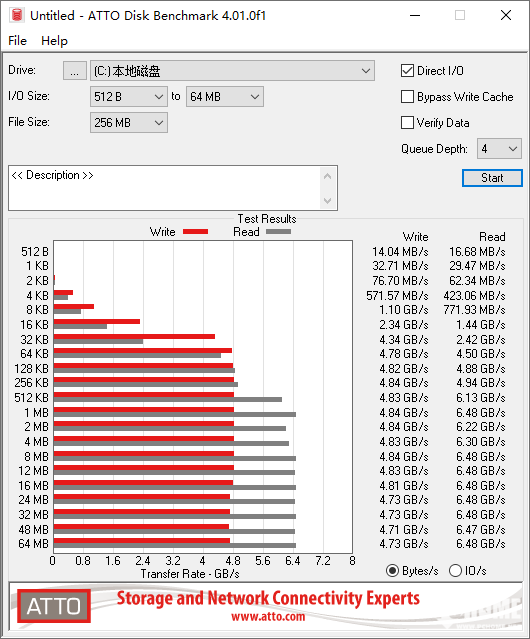Screen dimensions: 530x639
Task: Open the drive browse button with ellipsis
Action: tap(75, 71)
